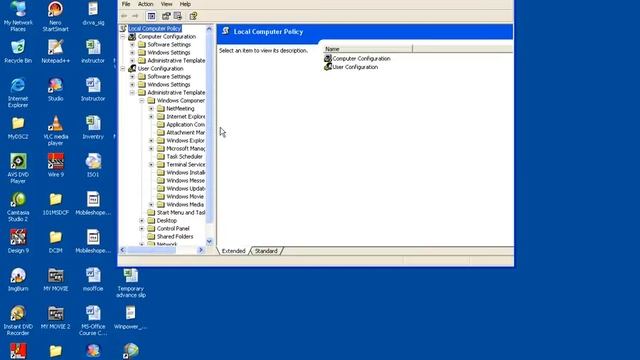Select Start Menu and Taskbar folder
The height and width of the screenshot is (360, 640).
pos(181,213)
